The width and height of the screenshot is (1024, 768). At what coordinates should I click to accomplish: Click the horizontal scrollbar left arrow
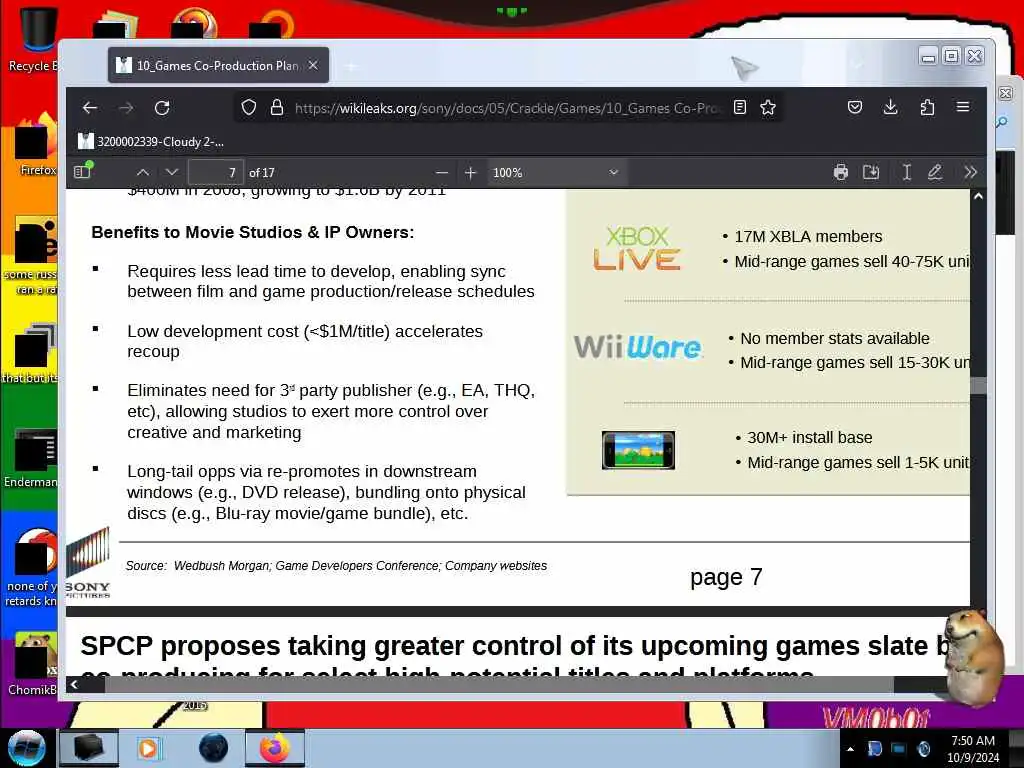(74, 684)
